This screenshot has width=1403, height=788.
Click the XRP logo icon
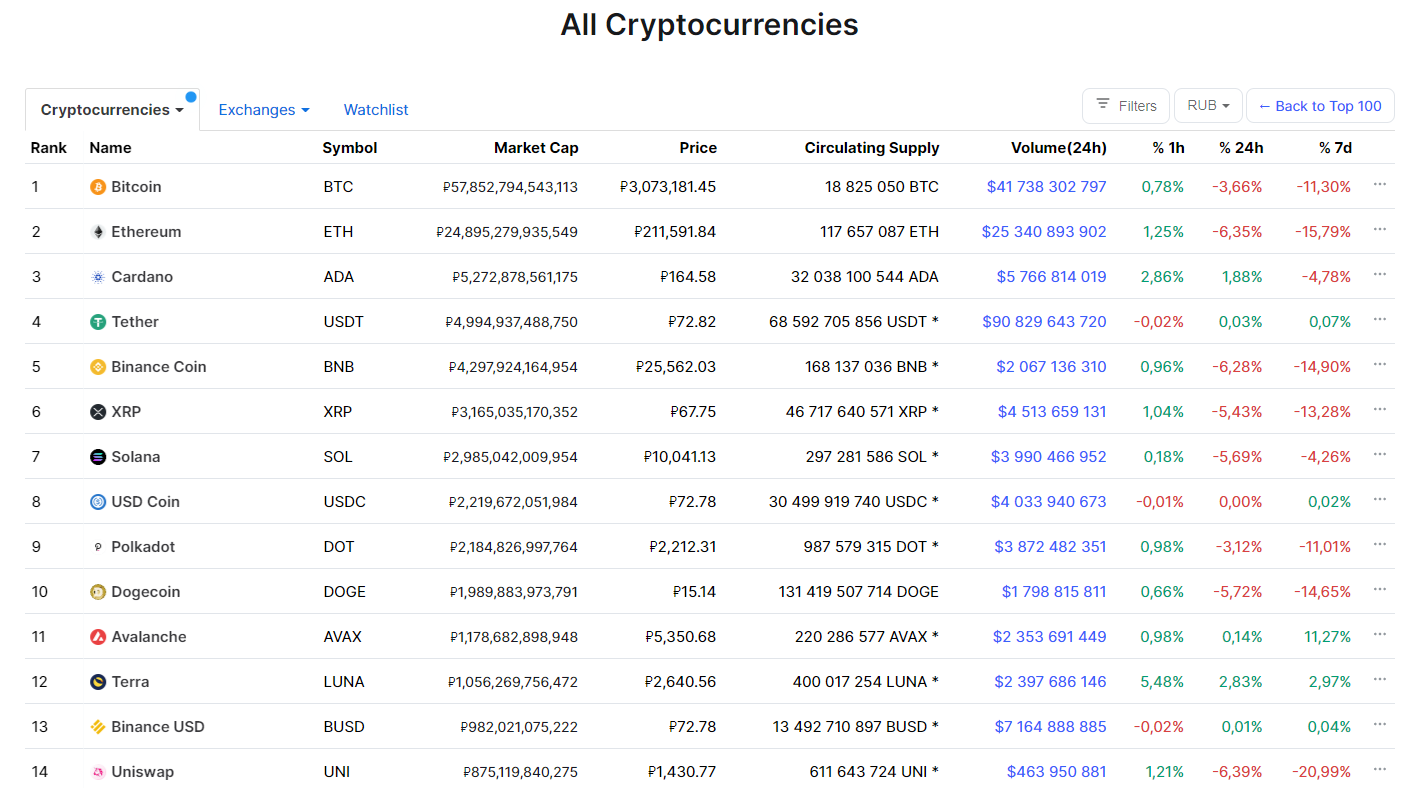(x=98, y=412)
